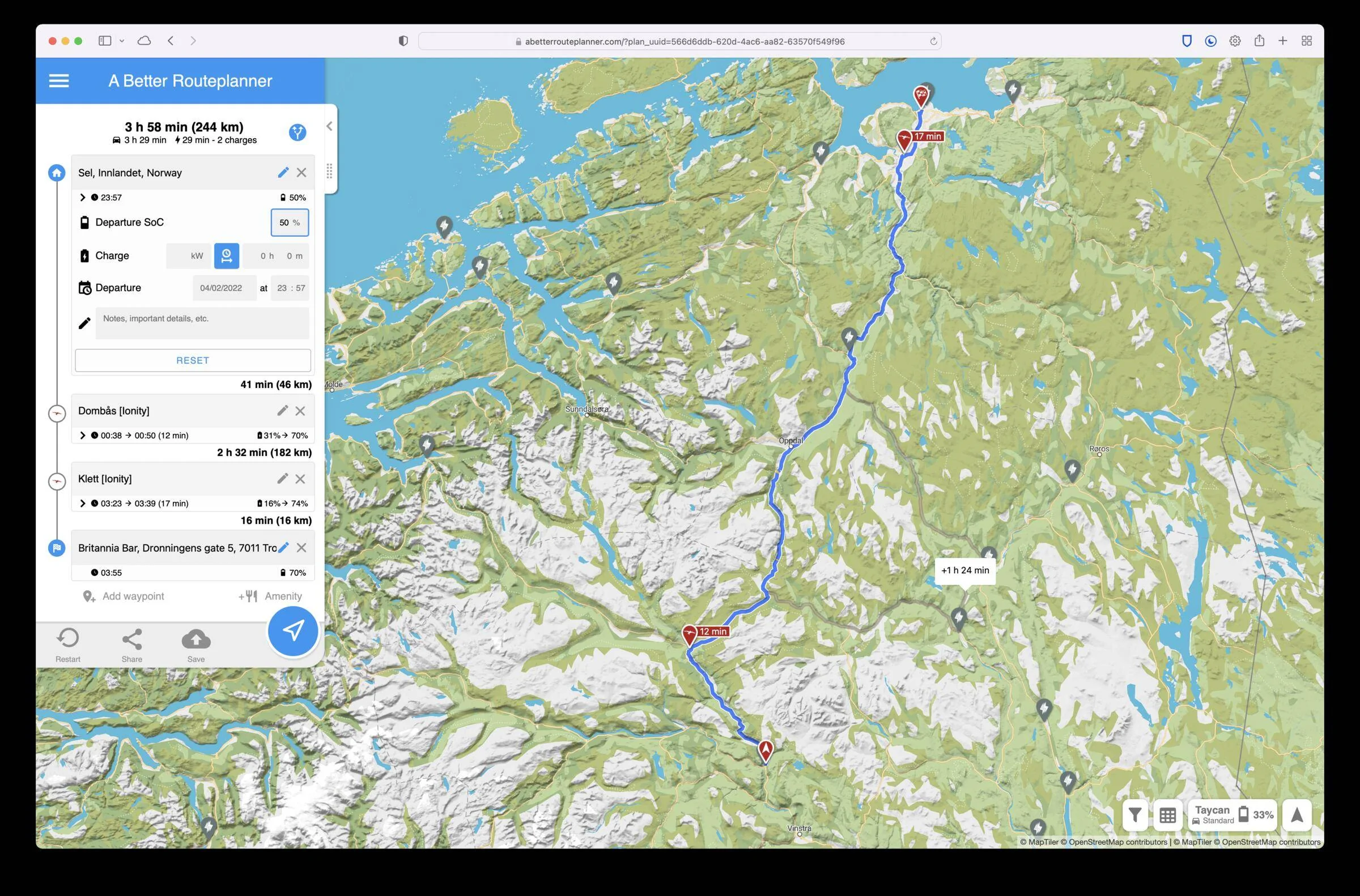
Task: Open Safari tab group dropdown arrow
Action: coord(122,41)
